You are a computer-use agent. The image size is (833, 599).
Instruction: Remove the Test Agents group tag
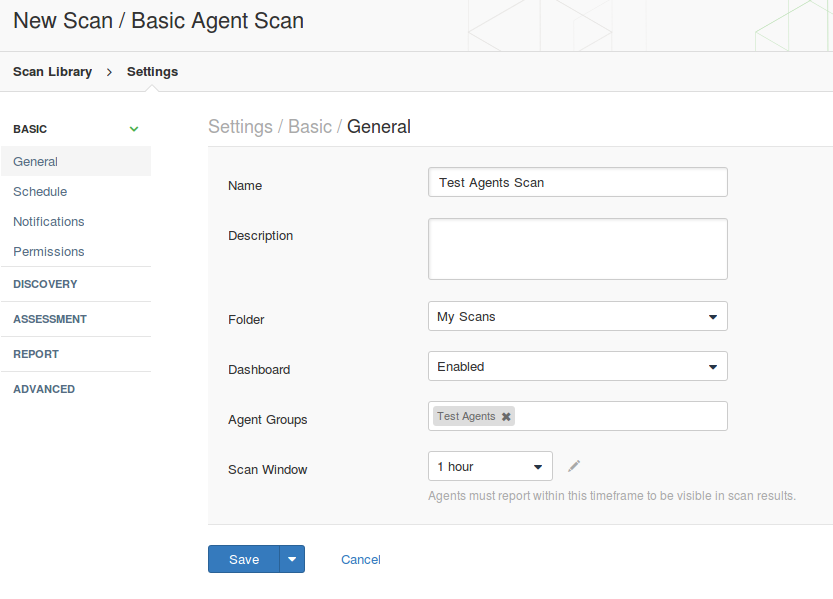(x=506, y=417)
